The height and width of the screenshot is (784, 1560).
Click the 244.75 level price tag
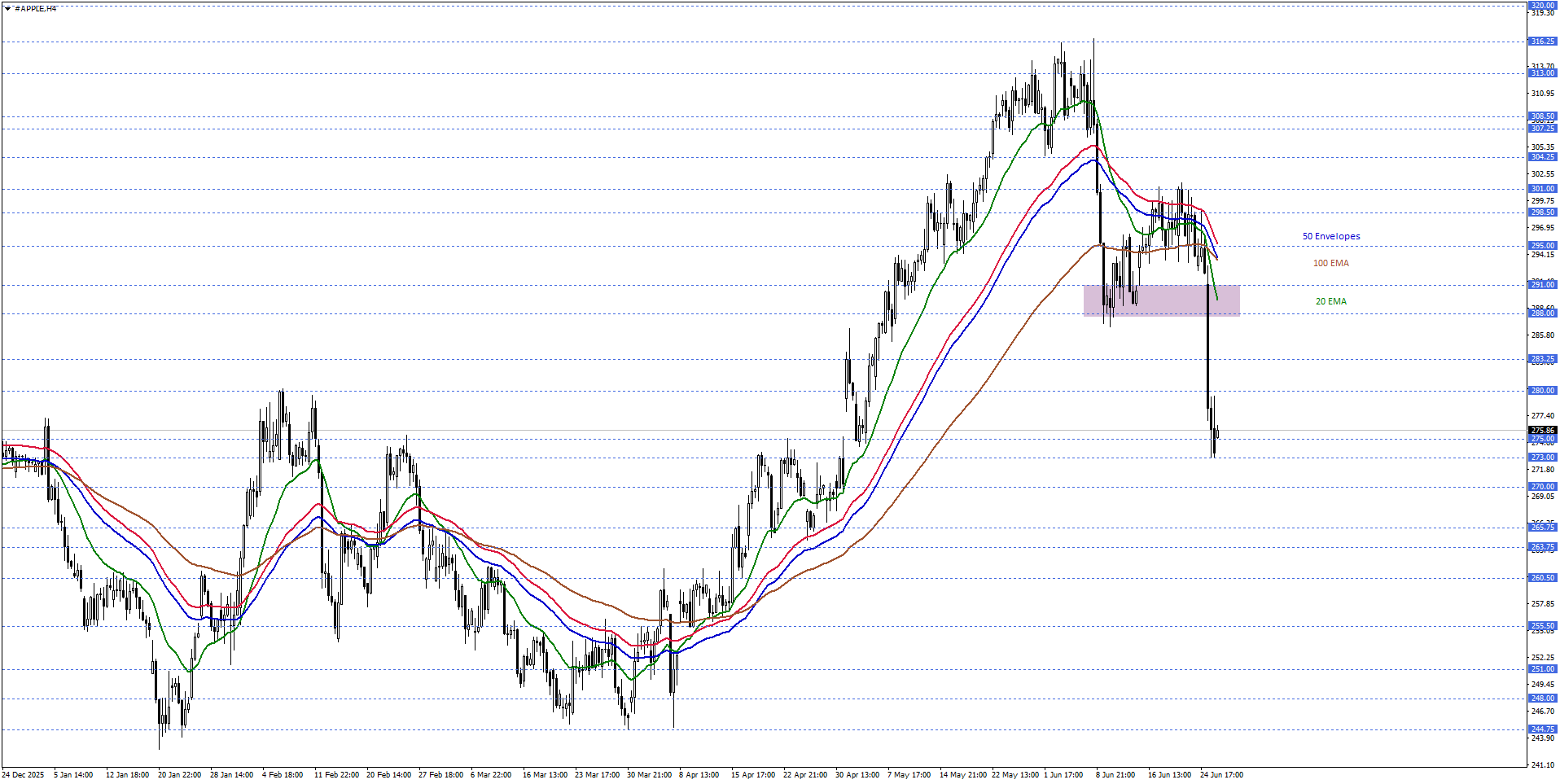pos(1543,729)
